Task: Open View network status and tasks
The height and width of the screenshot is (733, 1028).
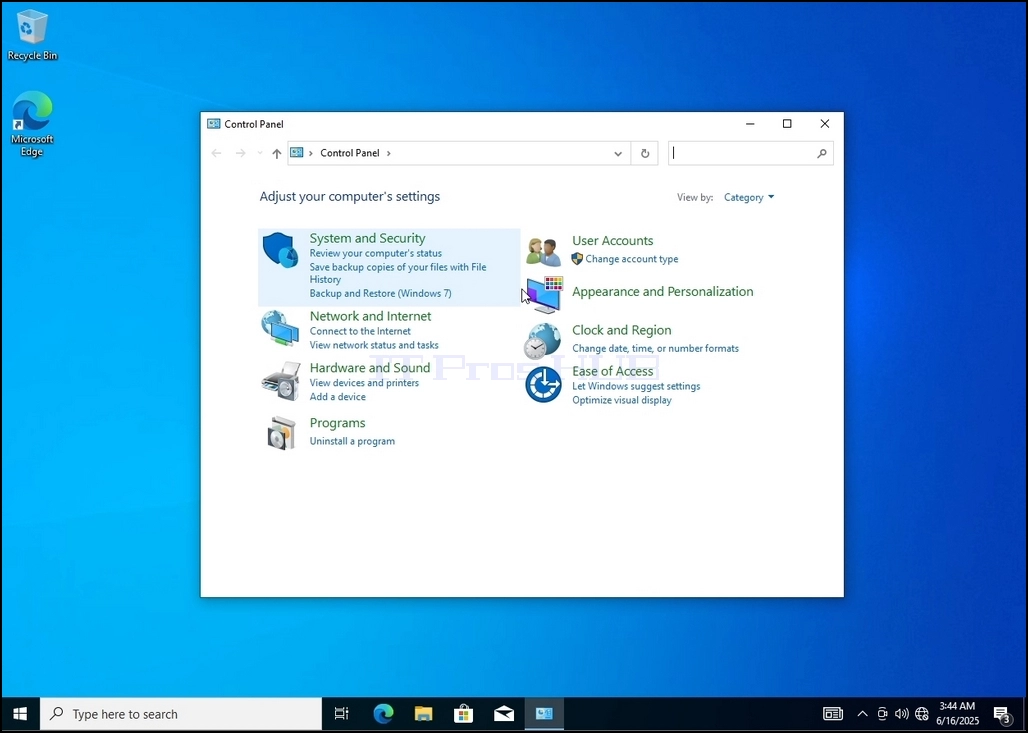Action: 374,345
